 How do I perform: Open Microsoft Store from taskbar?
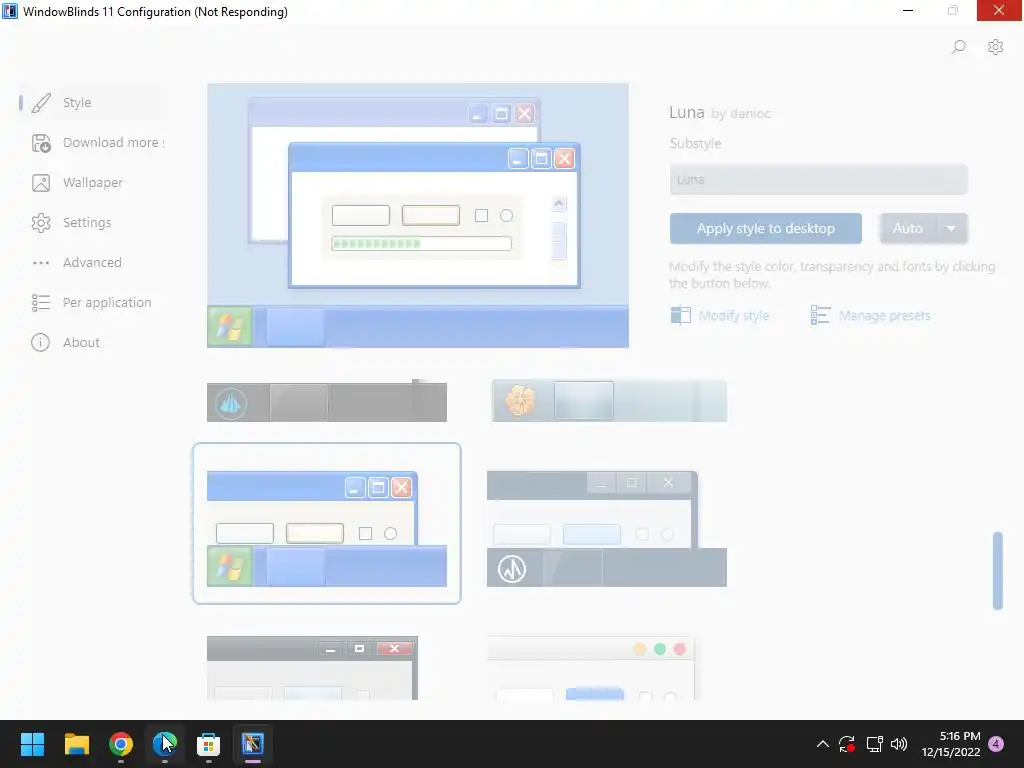pos(208,744)
